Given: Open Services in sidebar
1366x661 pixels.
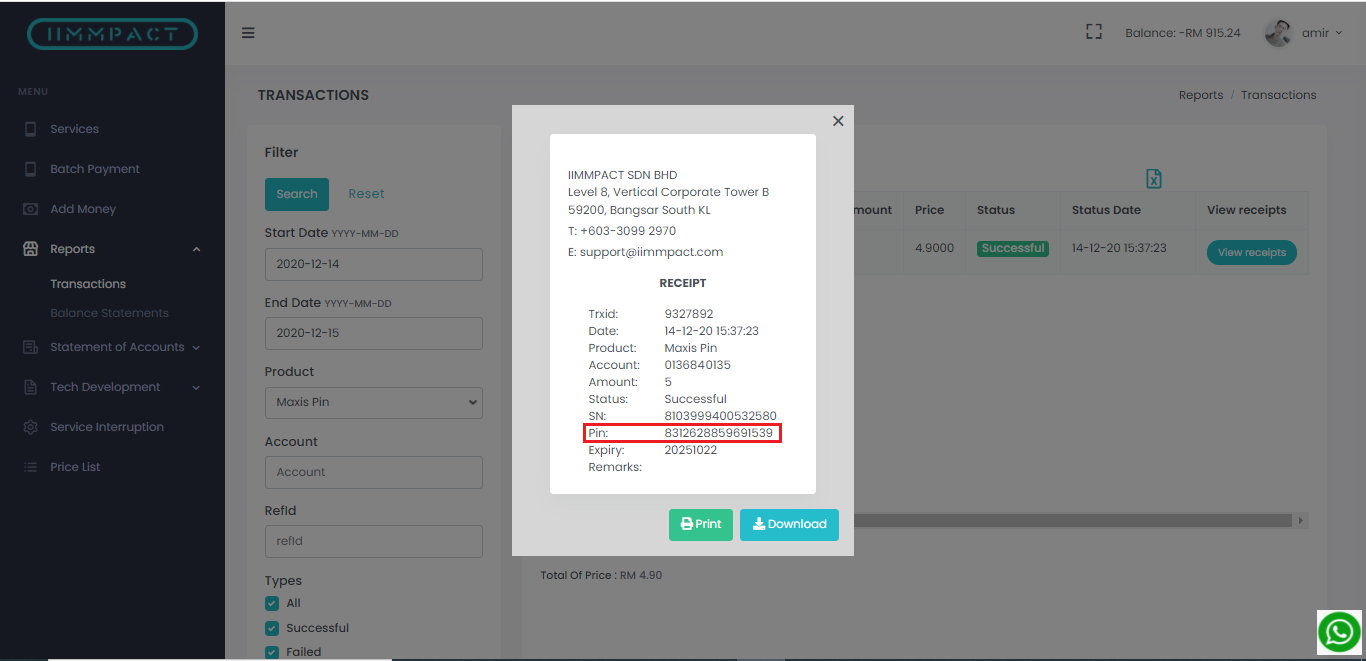Looking at the screenshot, I should point(75,129).
